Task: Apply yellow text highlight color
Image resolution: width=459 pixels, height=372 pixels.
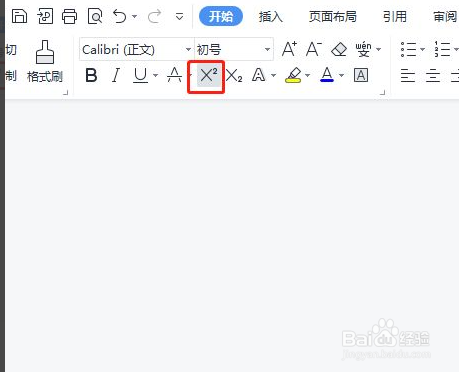Action: 293,75
